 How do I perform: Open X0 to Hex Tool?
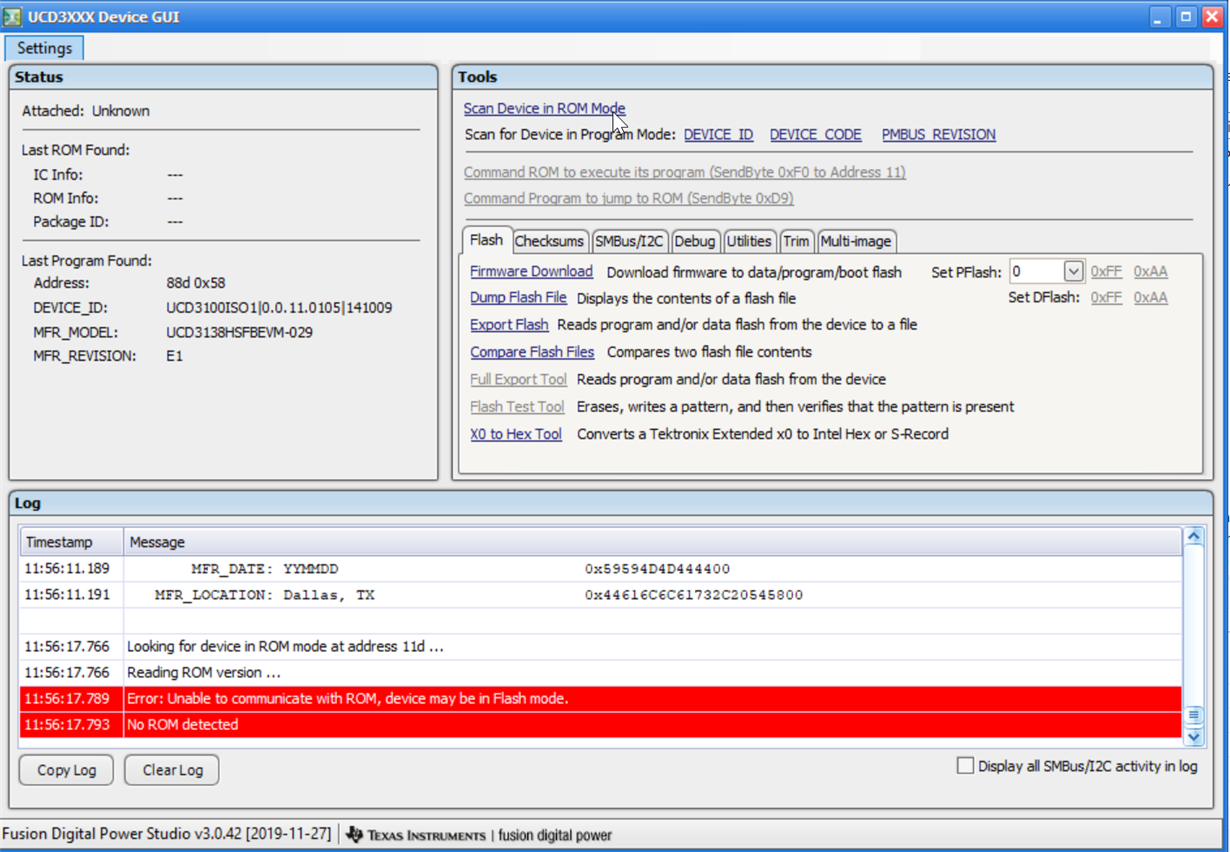coord(516,434)
